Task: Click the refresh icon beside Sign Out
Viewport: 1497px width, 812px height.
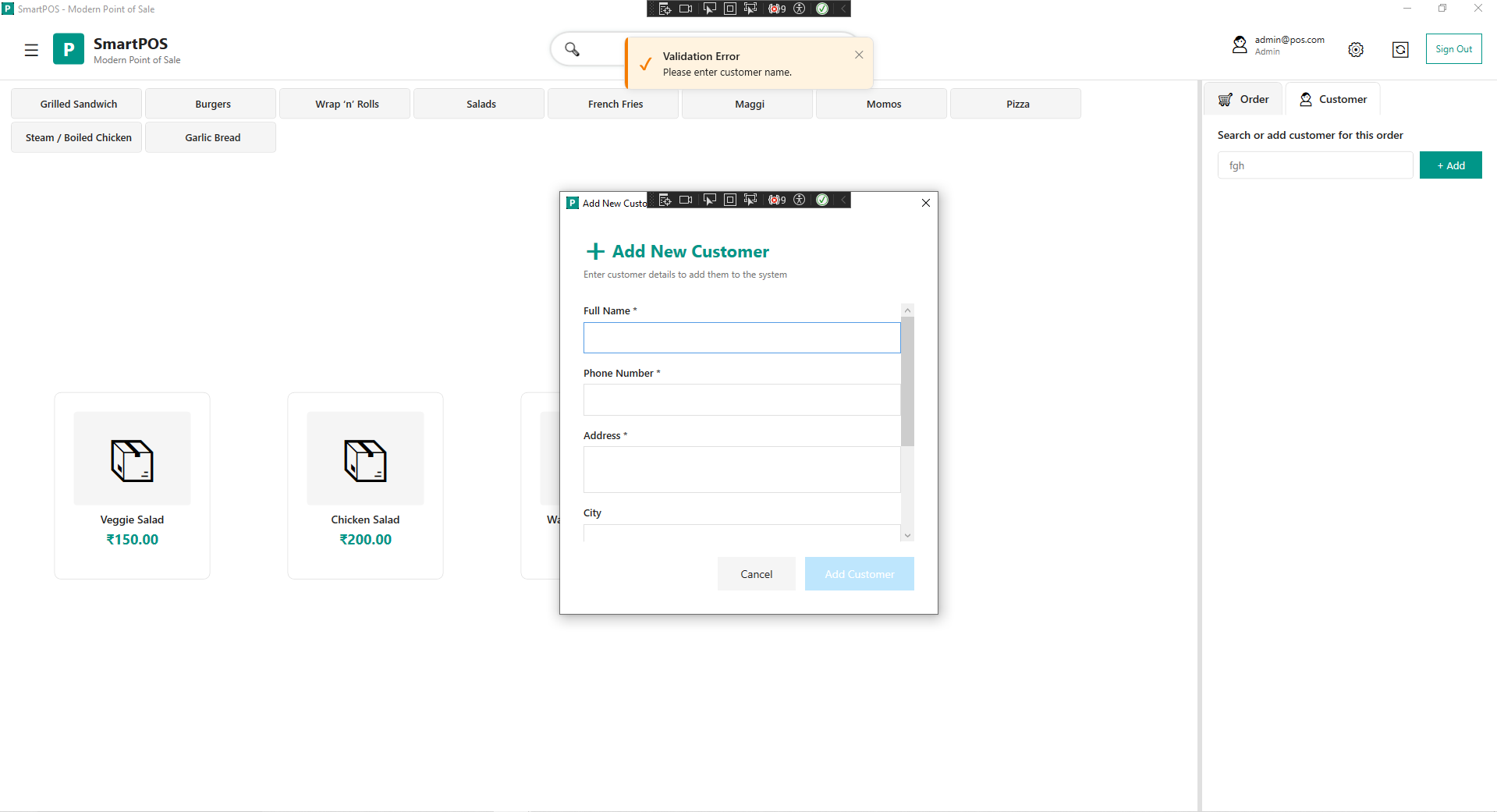Action: (1400, 50)
